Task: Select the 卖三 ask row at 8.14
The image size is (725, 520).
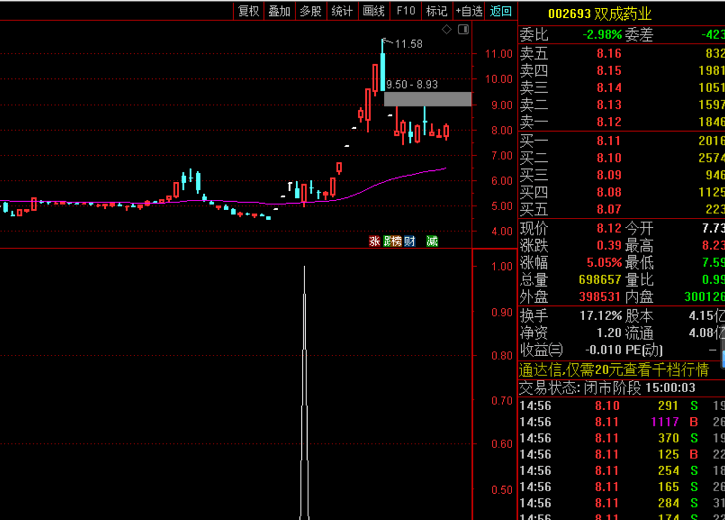Action: 621,88
